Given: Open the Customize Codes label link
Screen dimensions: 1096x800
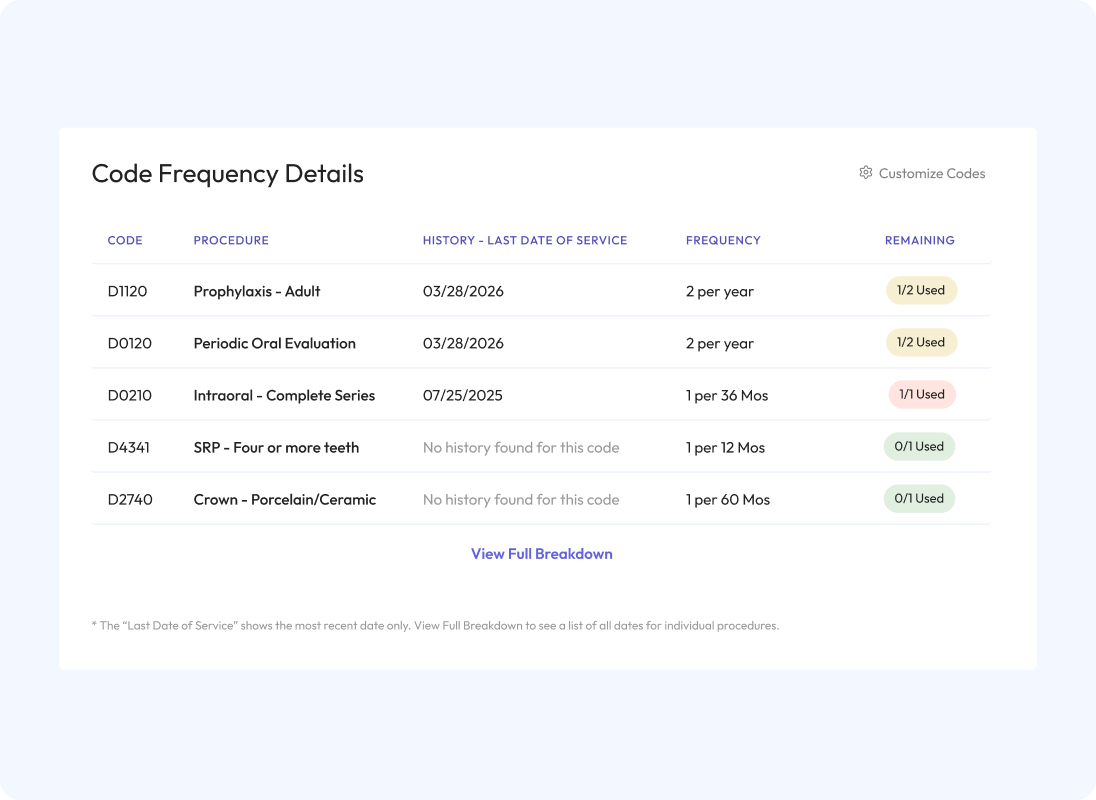Looking at the screenshot, I should pos(932,173).
